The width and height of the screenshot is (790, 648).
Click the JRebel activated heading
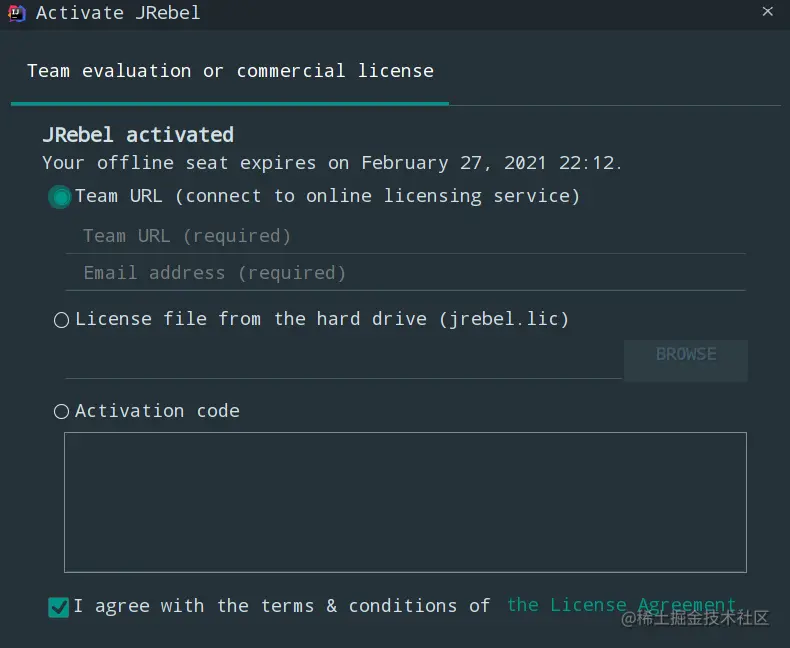[138, 135]
